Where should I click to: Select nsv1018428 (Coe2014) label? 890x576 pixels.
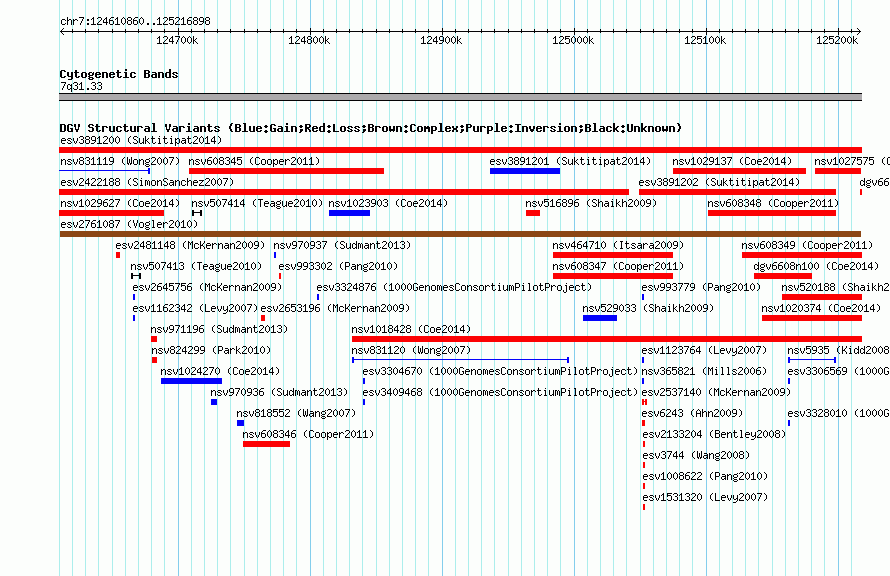tap(411, 329)
